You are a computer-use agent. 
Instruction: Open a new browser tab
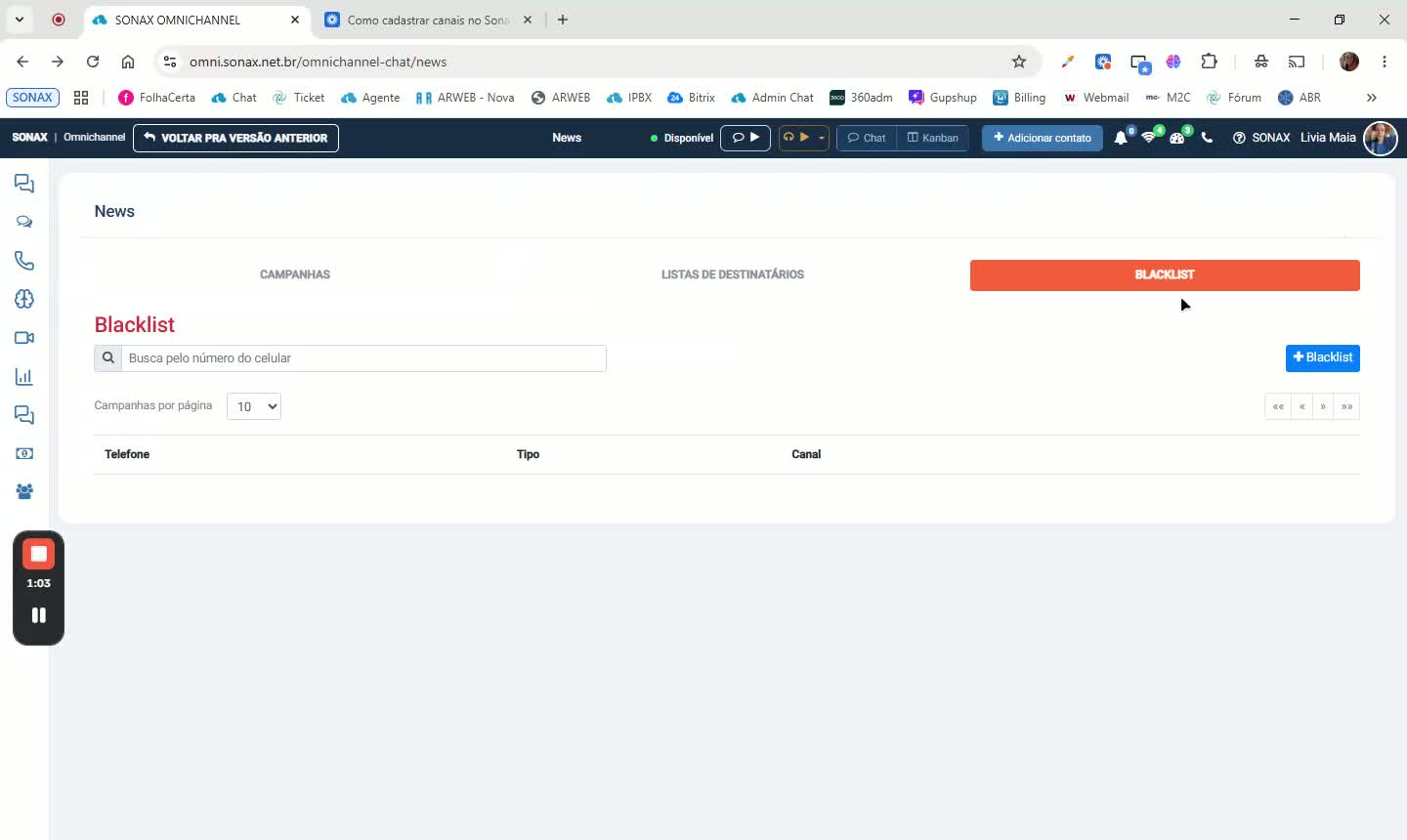point(563,20)
